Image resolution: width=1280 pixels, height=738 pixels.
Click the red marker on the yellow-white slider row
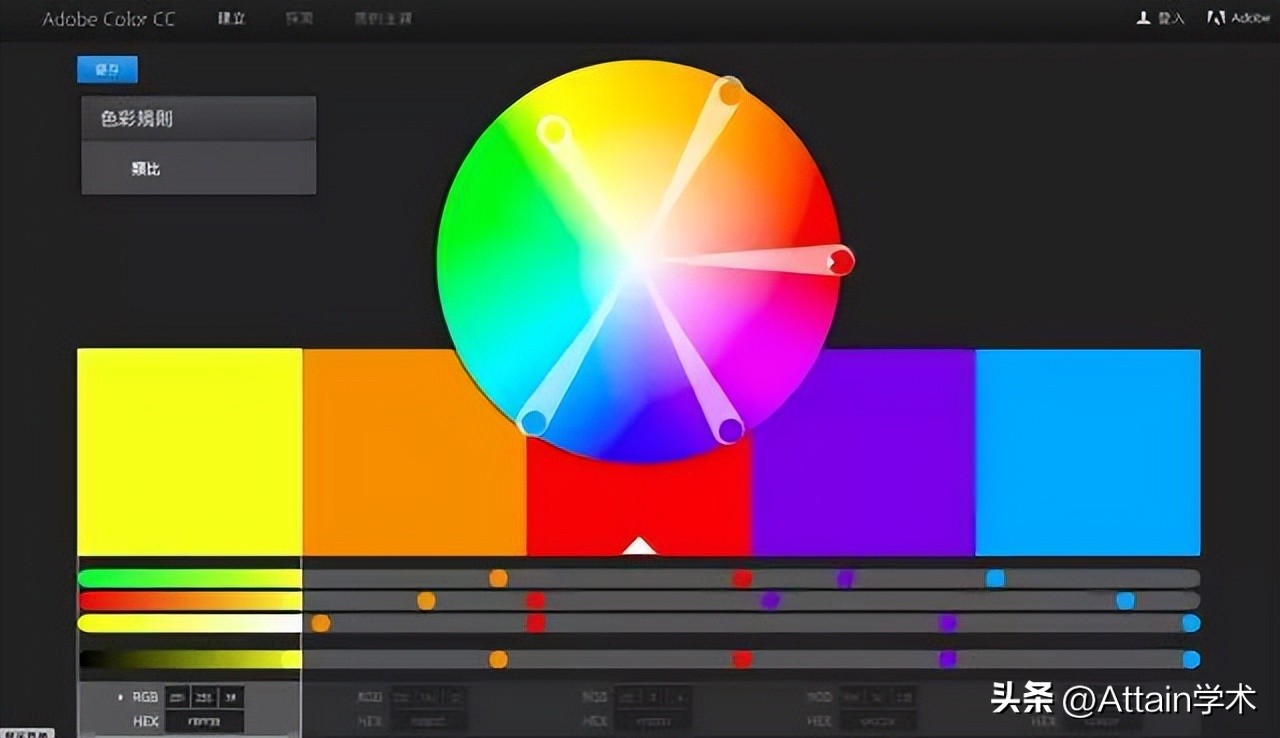tap(536, 623)
